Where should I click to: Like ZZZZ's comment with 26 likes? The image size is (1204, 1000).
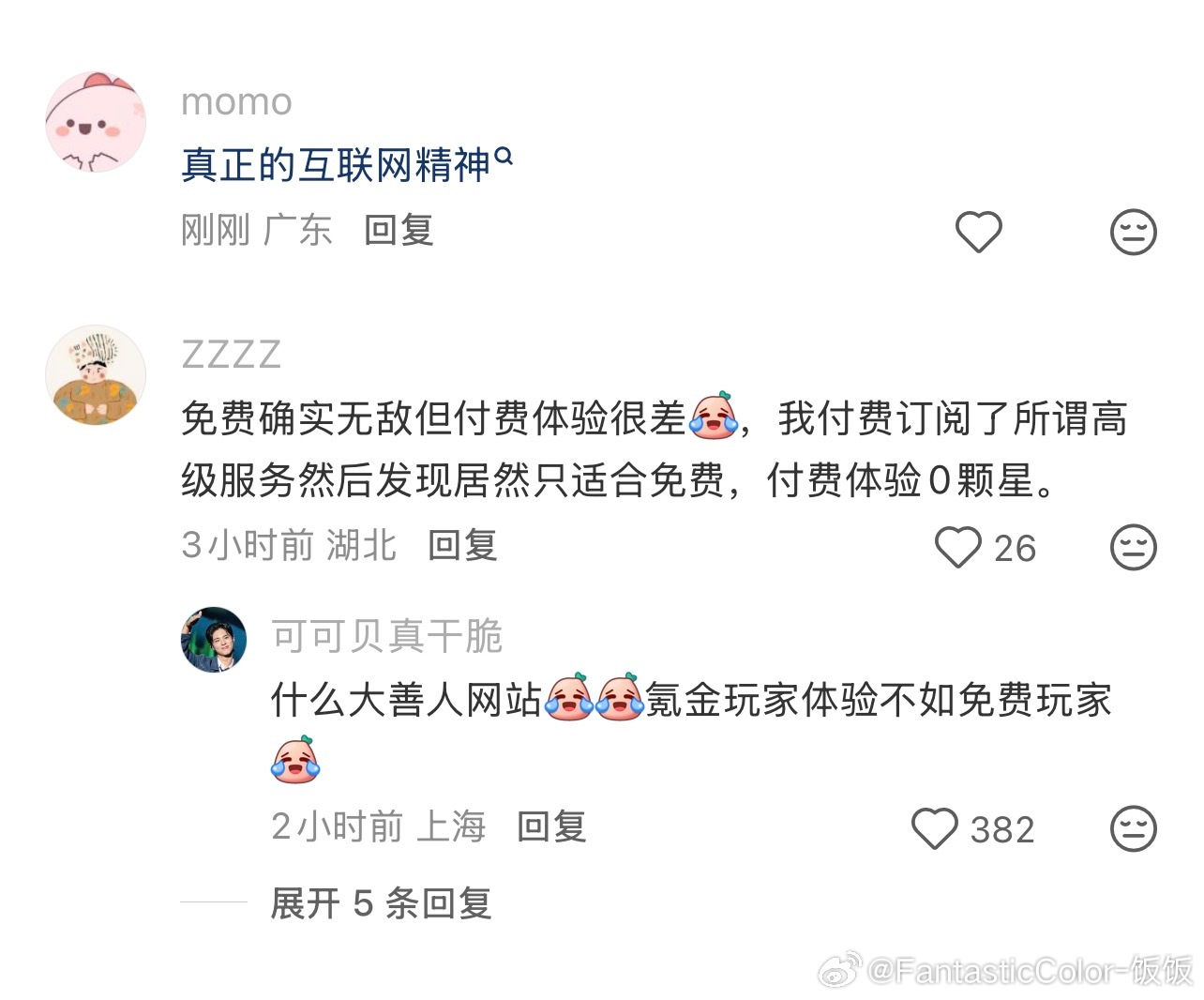(x=957, y=547)
